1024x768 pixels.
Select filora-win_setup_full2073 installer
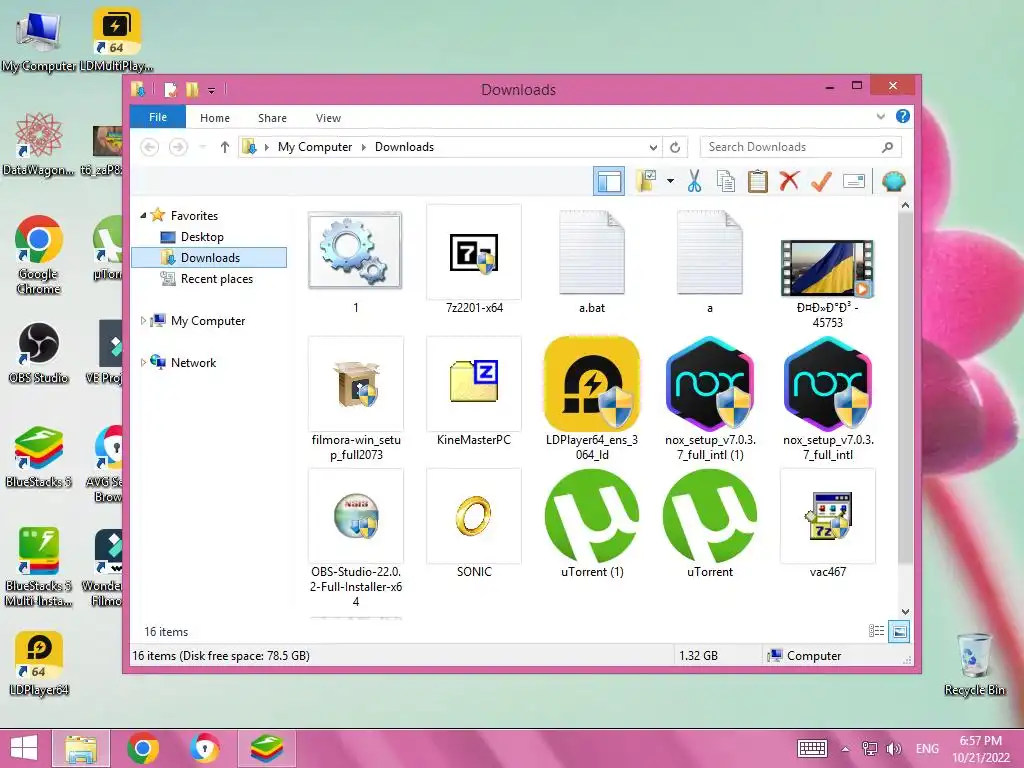[356, 399]
